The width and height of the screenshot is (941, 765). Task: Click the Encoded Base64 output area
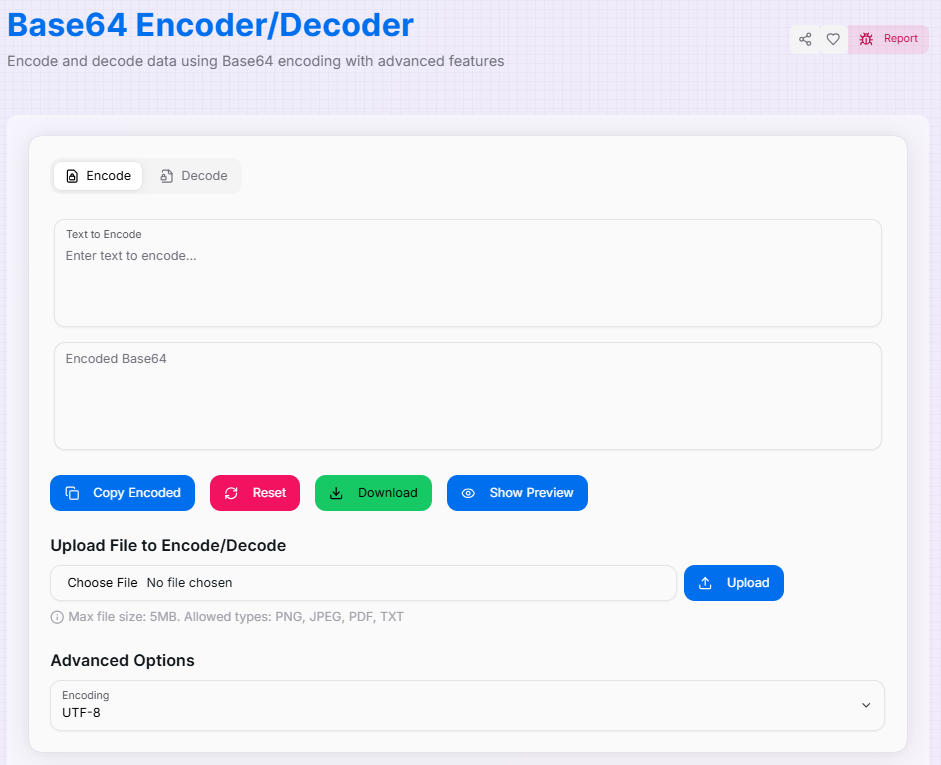click(467, 395)
